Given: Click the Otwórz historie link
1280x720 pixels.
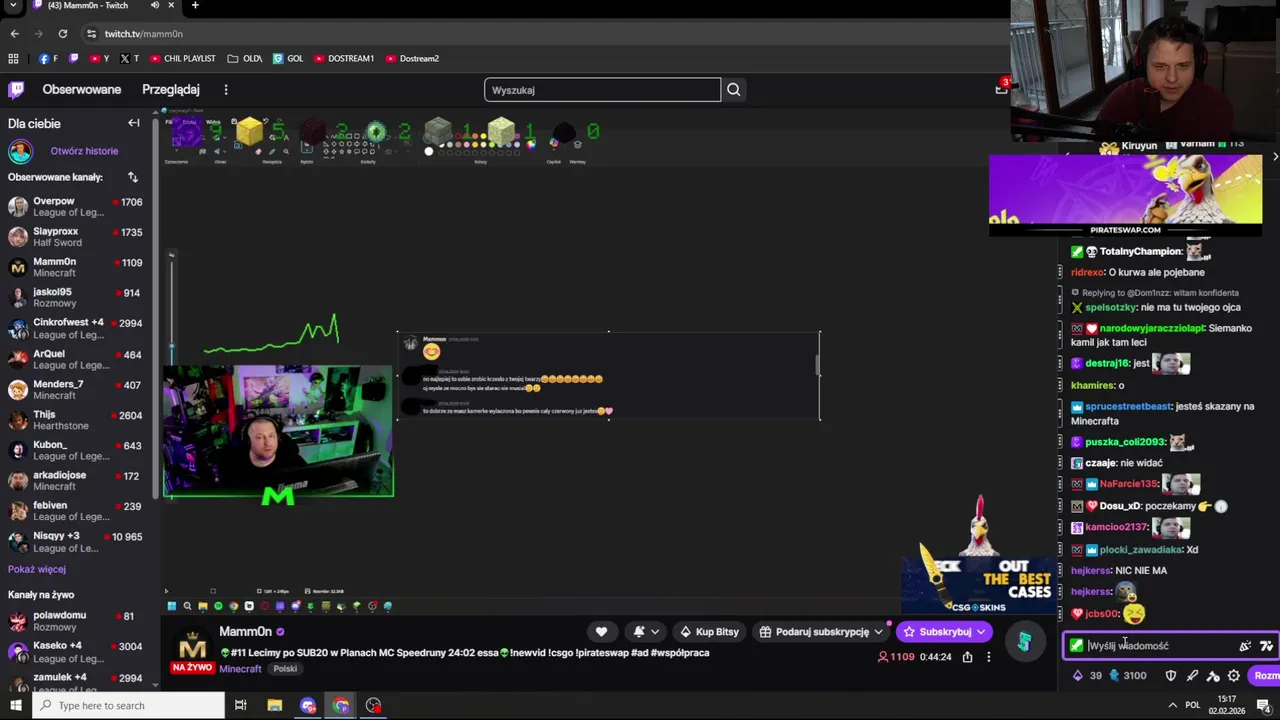Looking at the screenshot, I should click(x=84, y=151).
